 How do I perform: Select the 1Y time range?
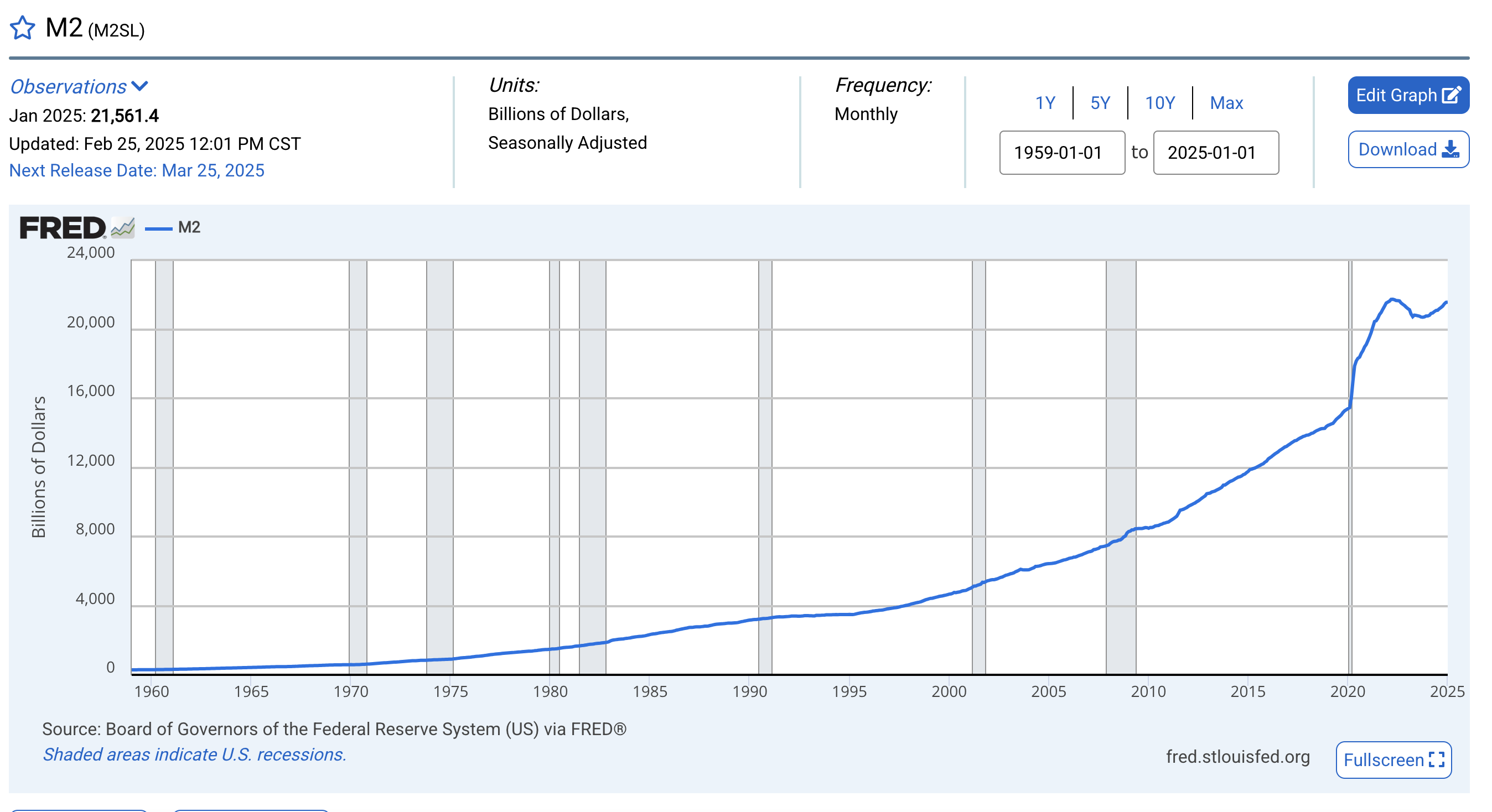pos(1045,103)
